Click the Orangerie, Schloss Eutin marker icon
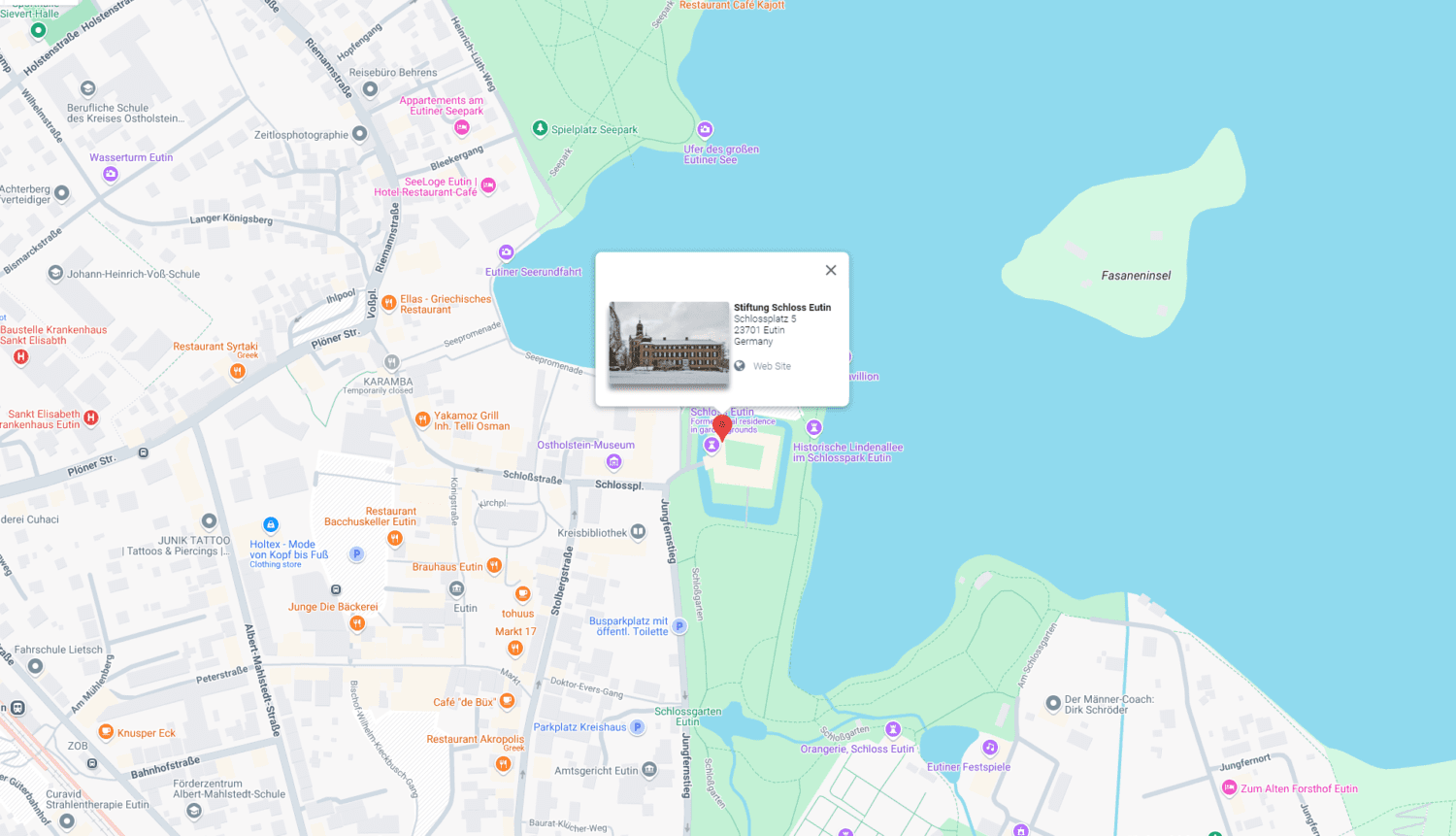The height and width of the screenshot is (836, 1456). [893, 729]
